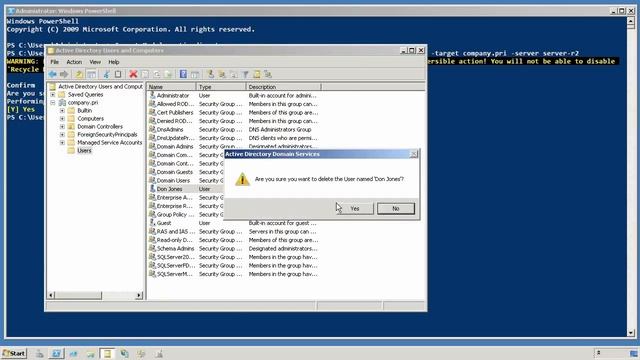Click the Create new group toolbar icon

point(222,74)
